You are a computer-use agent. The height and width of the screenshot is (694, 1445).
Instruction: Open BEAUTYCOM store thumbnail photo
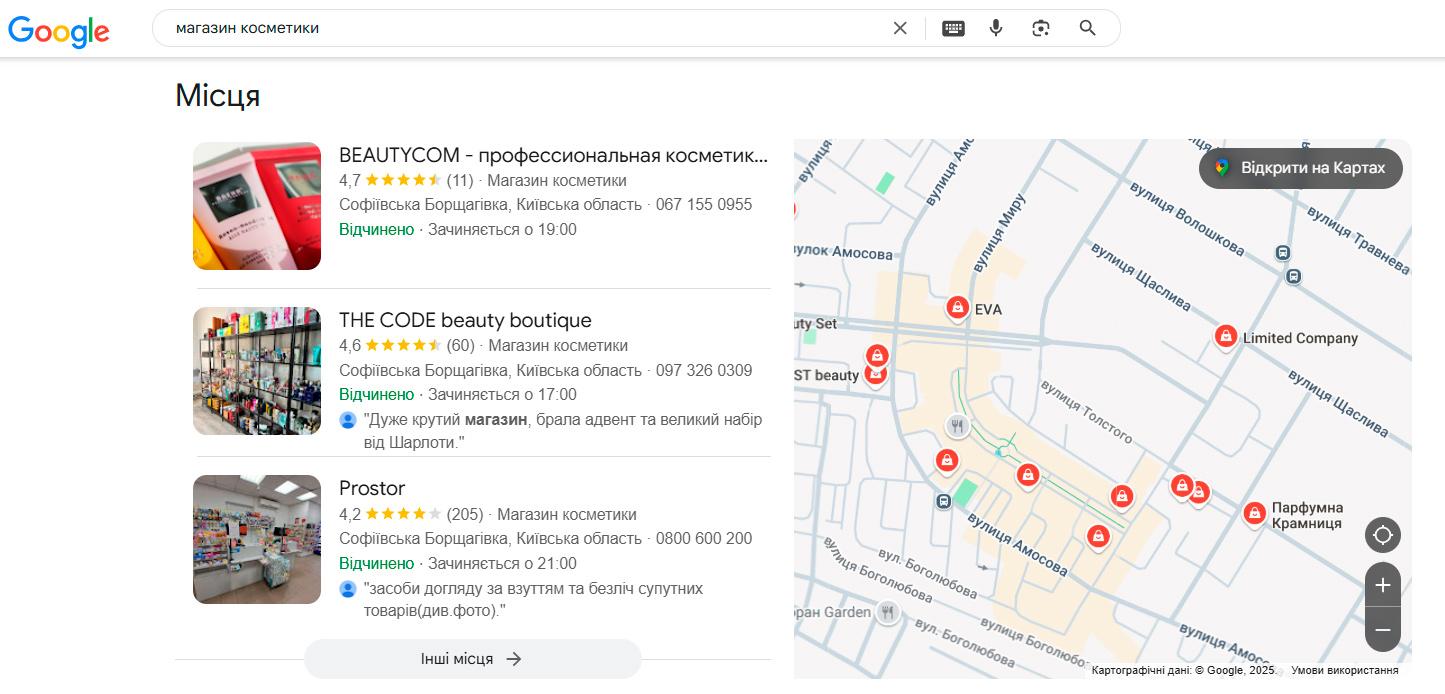coord(257,206)
